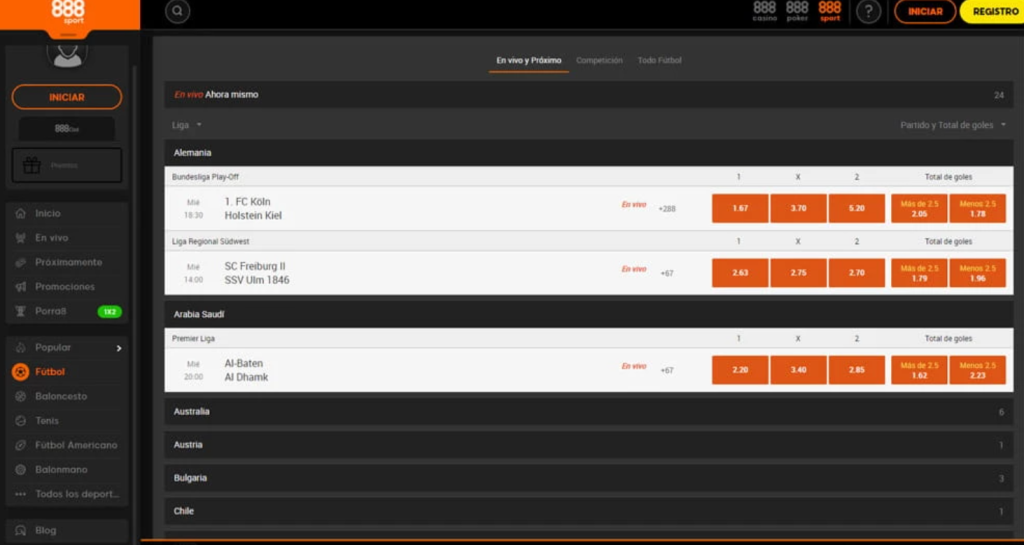The width and height of the screenshot is (1024, 545).
Task: Select Menos 2.5 at 1.78
Action: pos(978,209)
